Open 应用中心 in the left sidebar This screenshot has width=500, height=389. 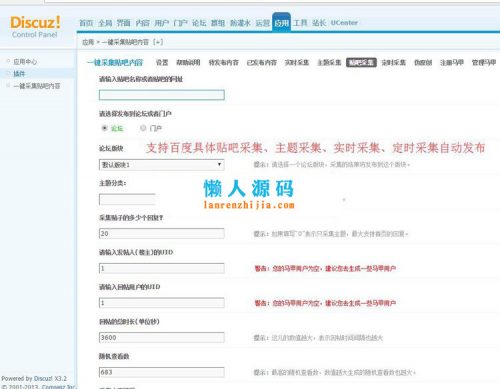click(x=25, y=62)
